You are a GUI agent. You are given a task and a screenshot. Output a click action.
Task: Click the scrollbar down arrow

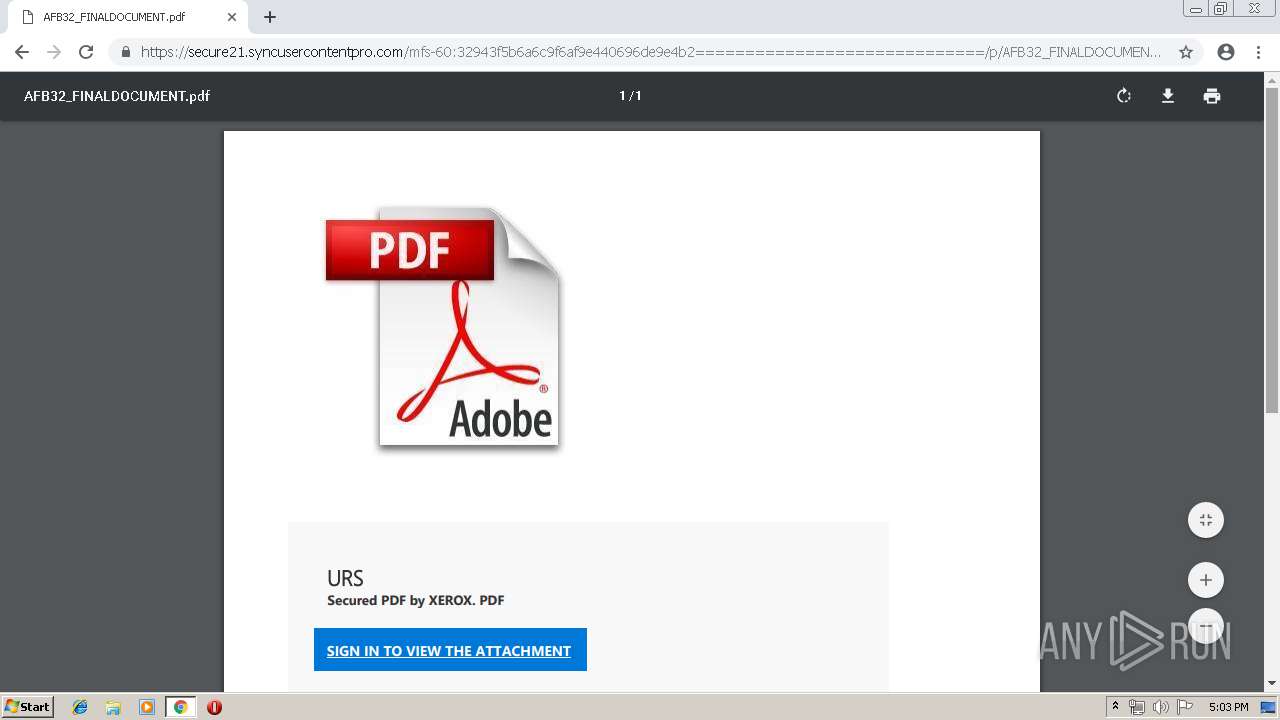click(x=1272, y=684)
